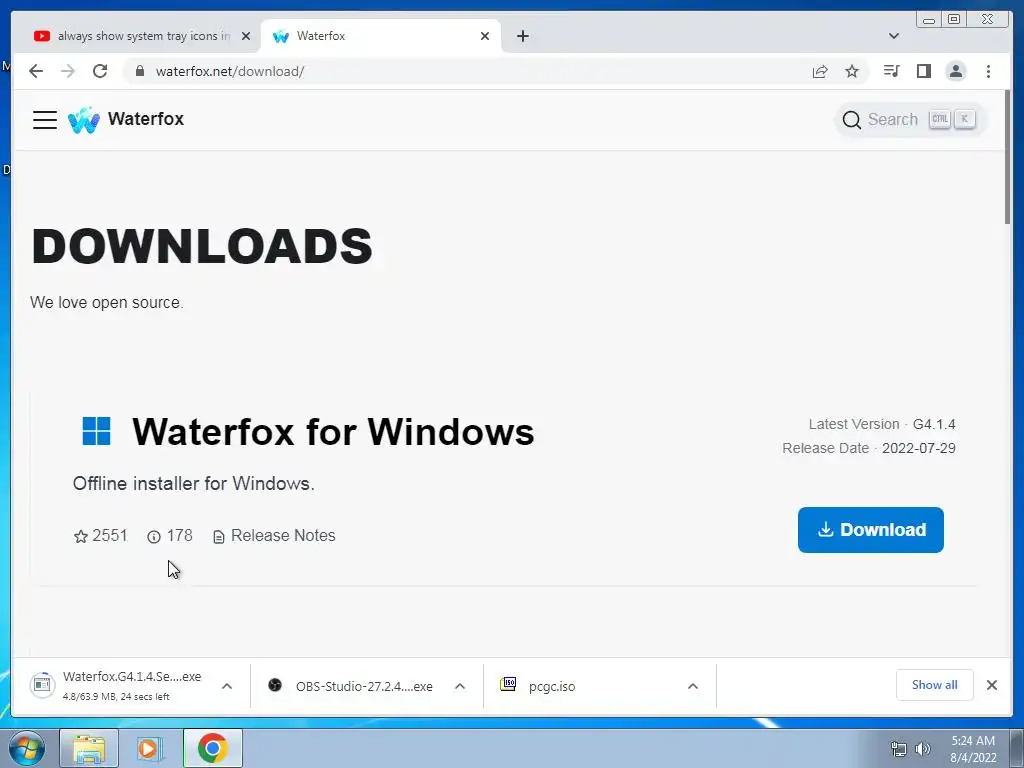
Task: Open the Waterfox hamburger menu
Action: click(x=45, y=120)
